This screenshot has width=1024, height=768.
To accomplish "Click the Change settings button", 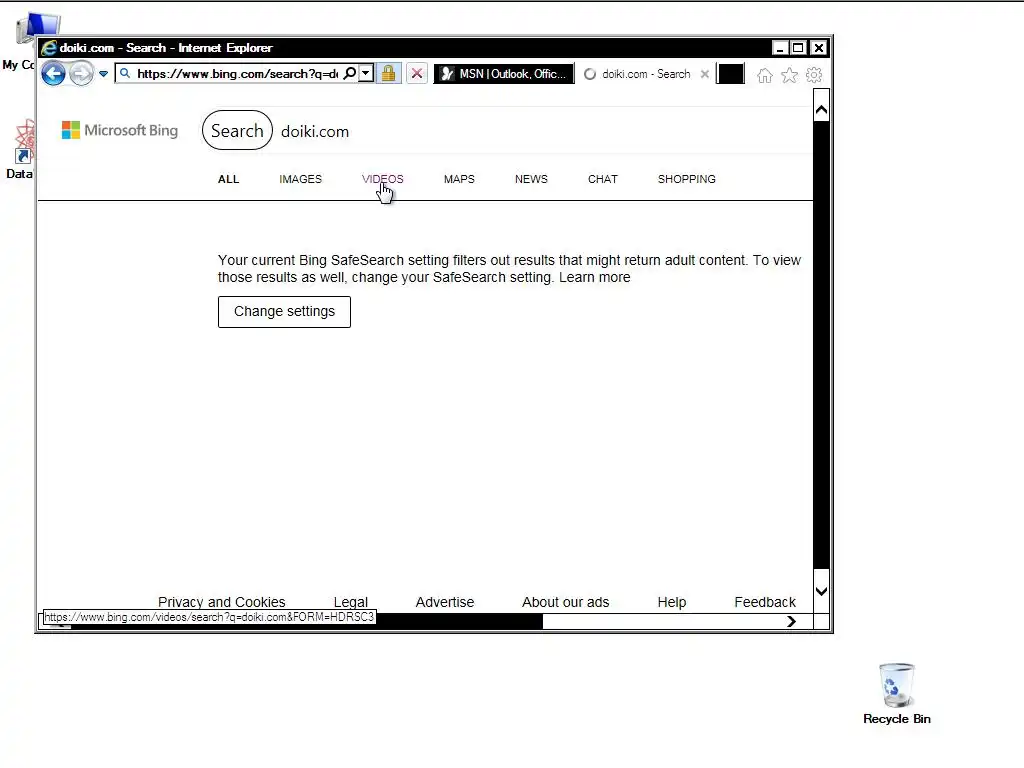I will [x=284, y=312].
